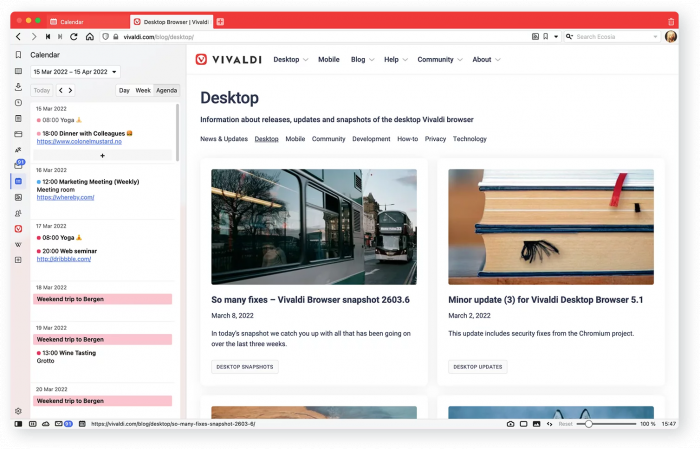The height and width of the screenshot is (449, 700).
Task: Click the Today button in calendar
Action: [x=42, y=90]
